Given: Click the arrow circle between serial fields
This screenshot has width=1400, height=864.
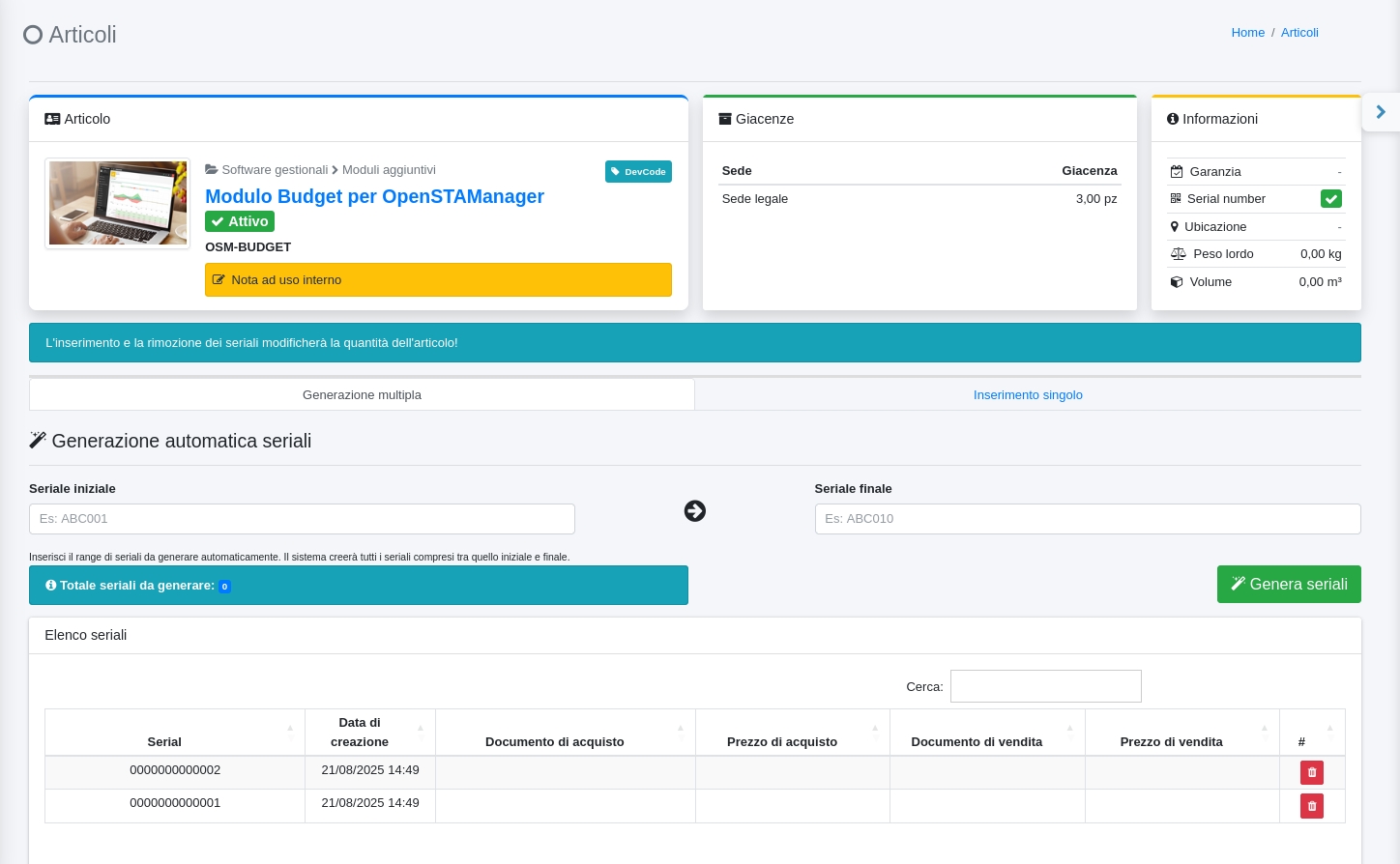Looking at the screenshot, I should point(694,511).
